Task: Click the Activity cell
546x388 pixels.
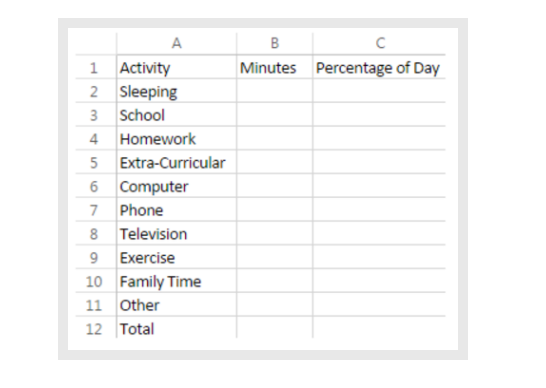Action: tap(177, 67)
